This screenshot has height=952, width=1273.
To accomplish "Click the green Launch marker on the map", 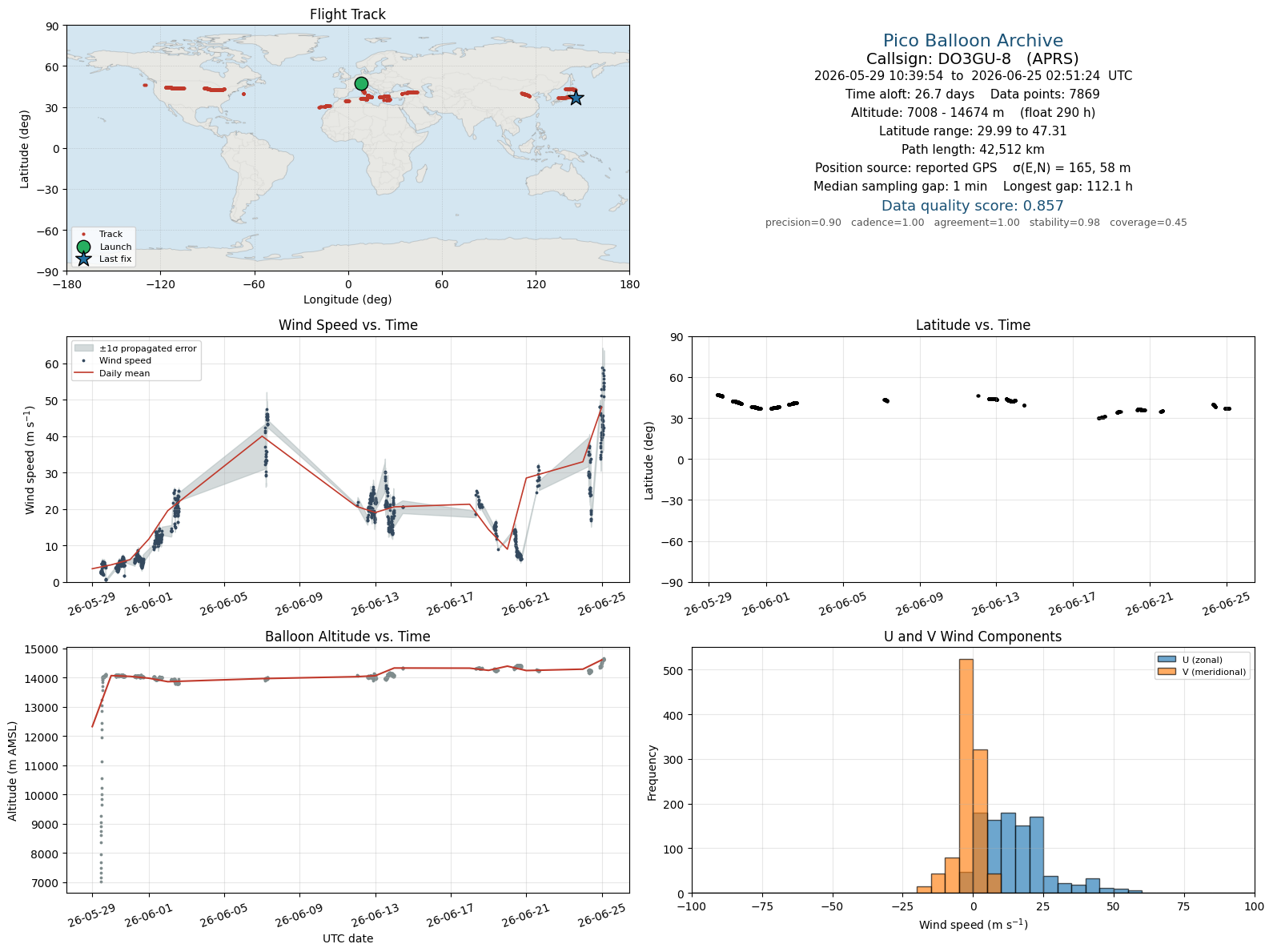I will point(361,84).
